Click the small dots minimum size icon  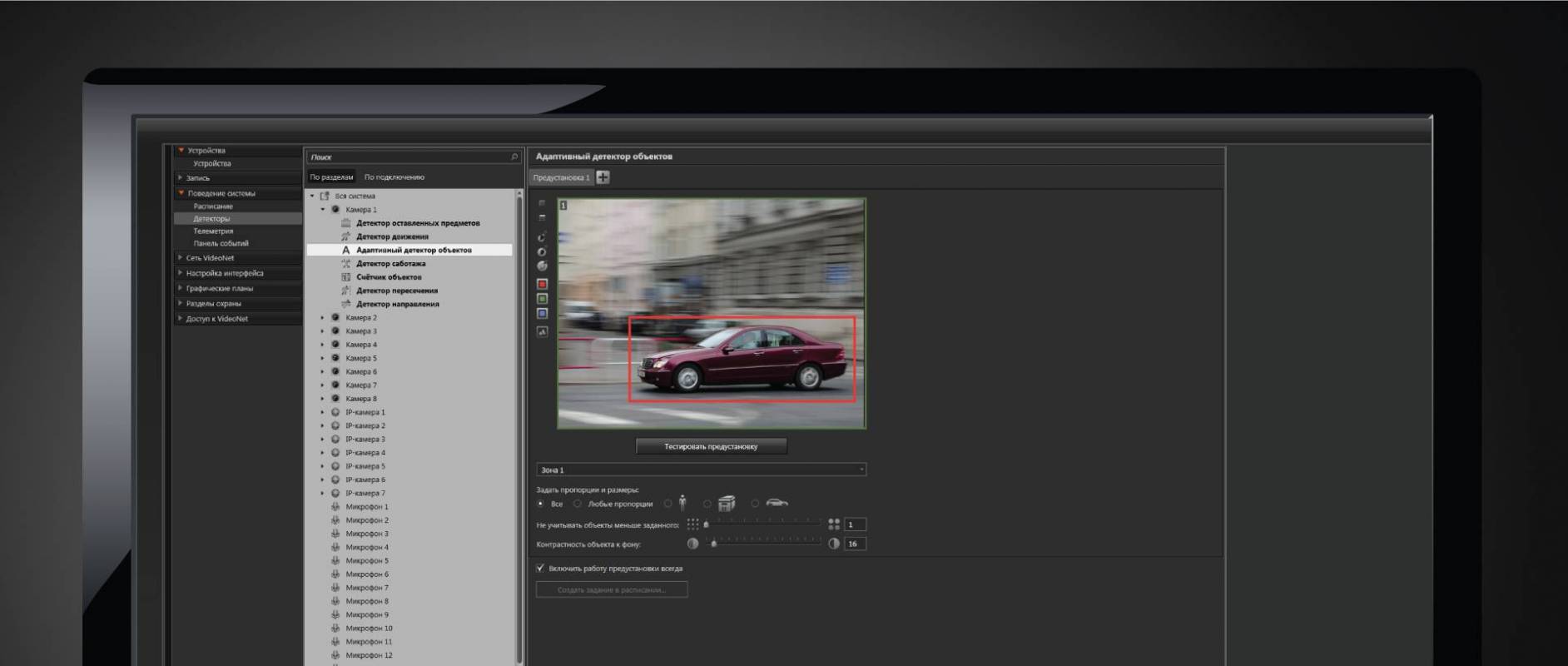[x=692, y=524]
